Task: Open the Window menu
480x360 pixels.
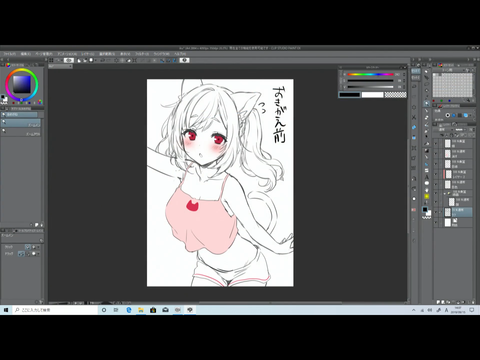Action: click(x=161, y=54)
